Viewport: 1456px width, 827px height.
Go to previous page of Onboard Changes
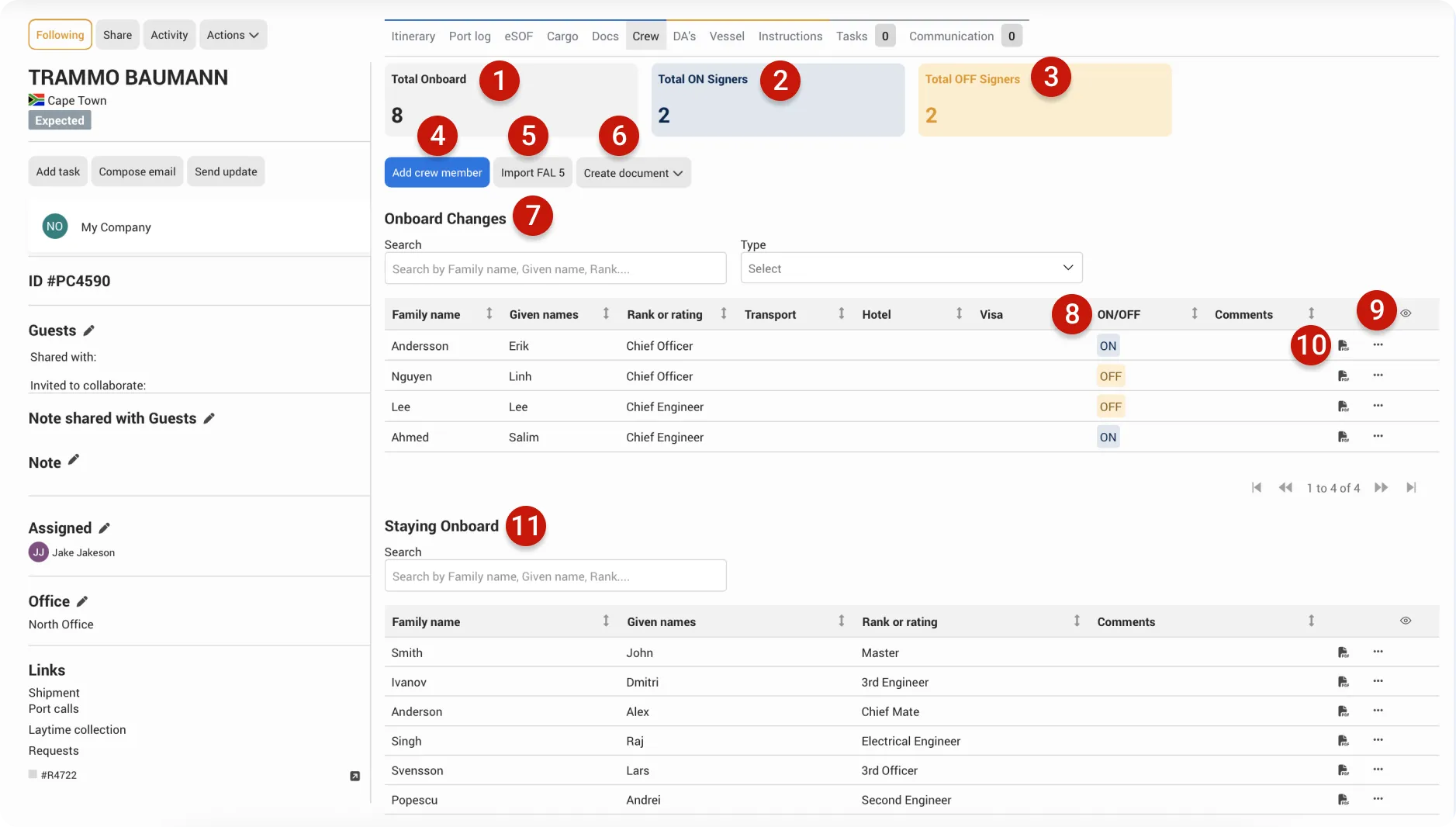1285,487
